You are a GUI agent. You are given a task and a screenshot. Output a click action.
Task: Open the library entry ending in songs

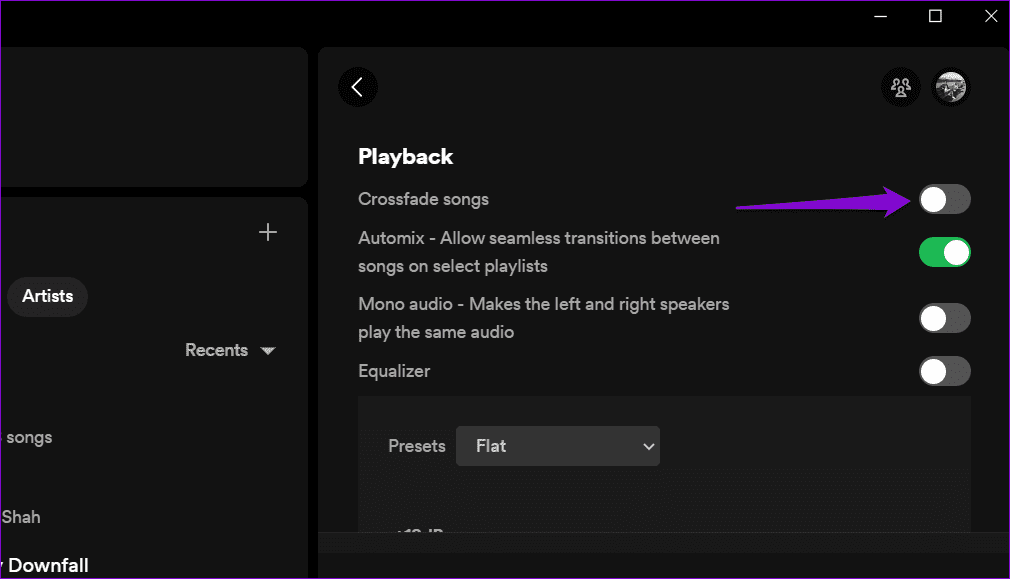coord(27,437)
